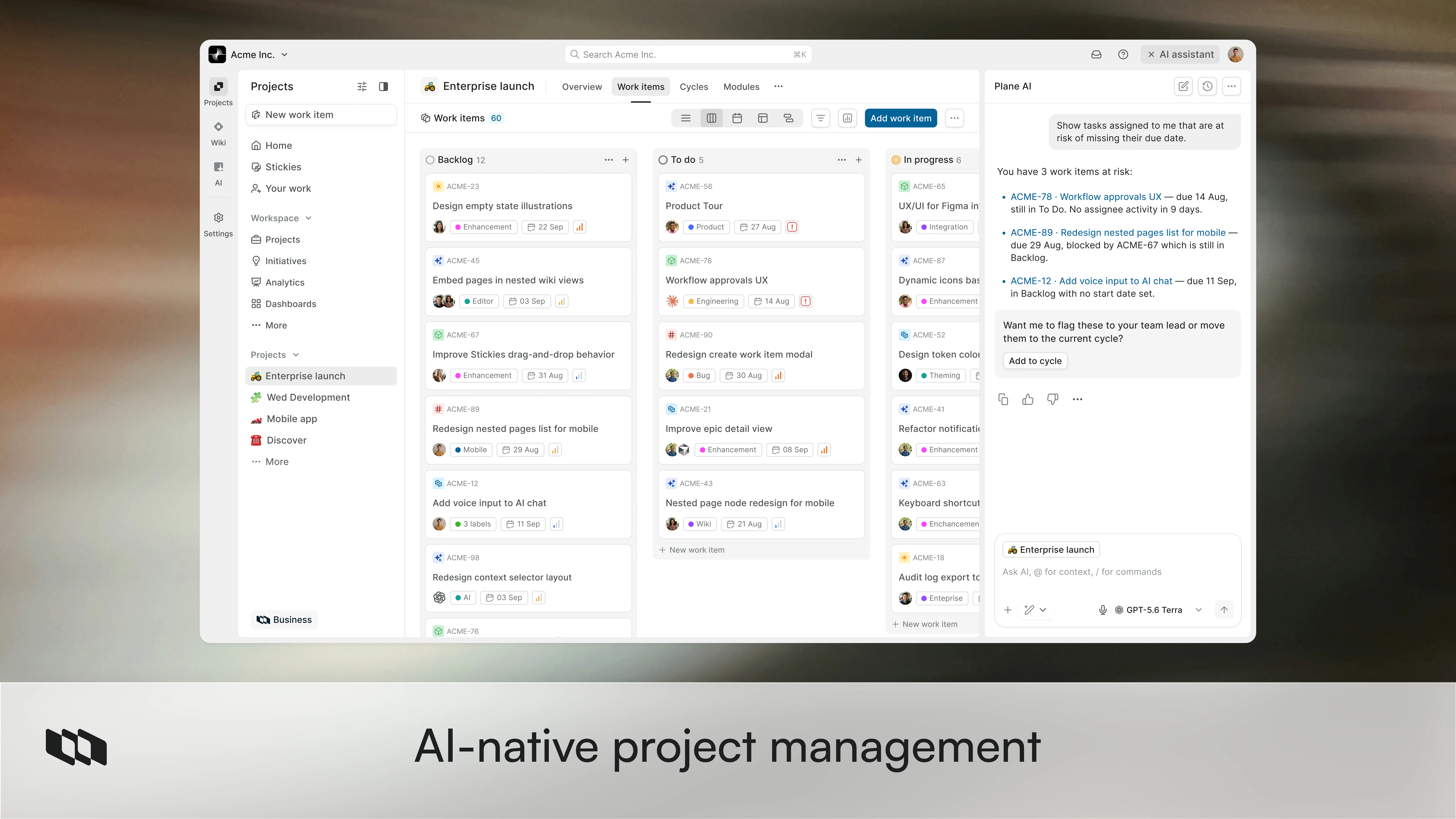Open To do column options menu

pos(842,160)
